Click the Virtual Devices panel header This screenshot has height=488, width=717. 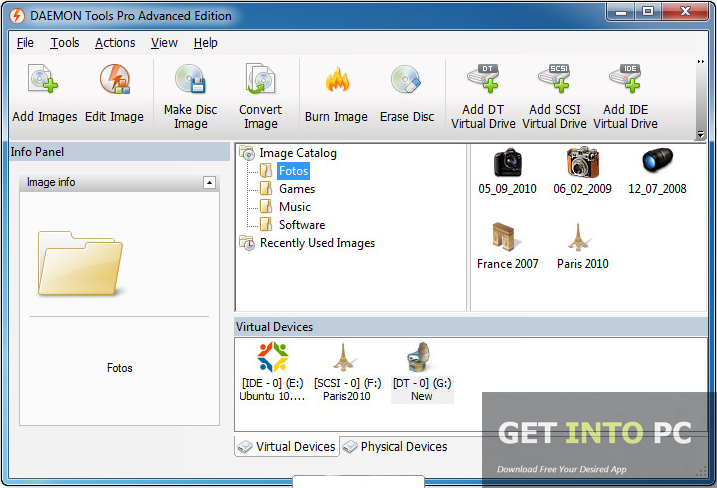(471, 327)
